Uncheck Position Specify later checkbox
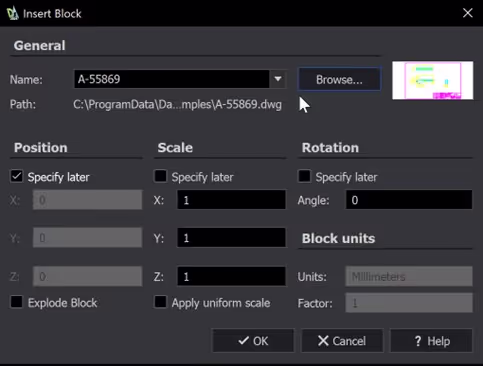The width and height of the screenshot is (483, 366). [17, 176]
